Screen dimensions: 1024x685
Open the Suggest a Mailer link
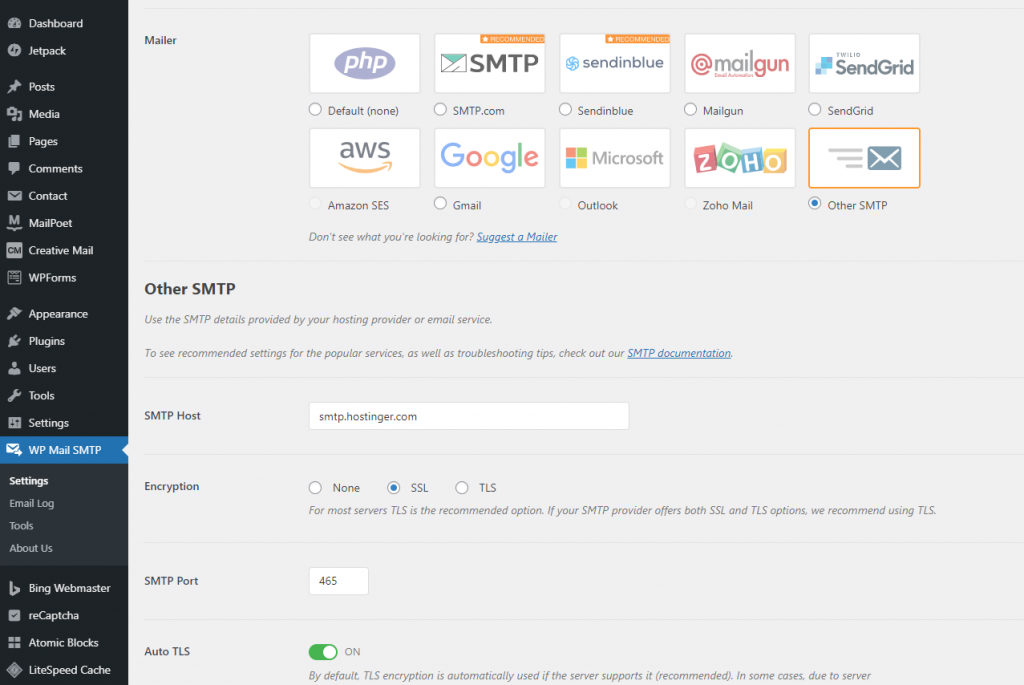(x=517, y=237)
